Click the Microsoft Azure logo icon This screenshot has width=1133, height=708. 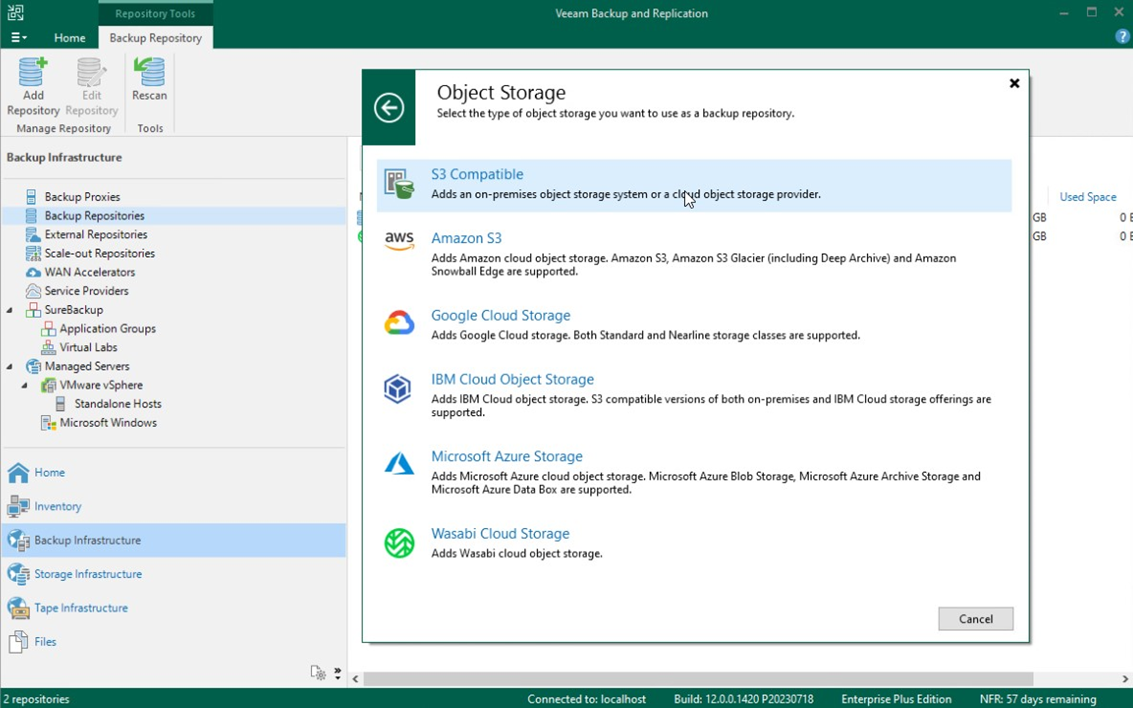point(399,463)
